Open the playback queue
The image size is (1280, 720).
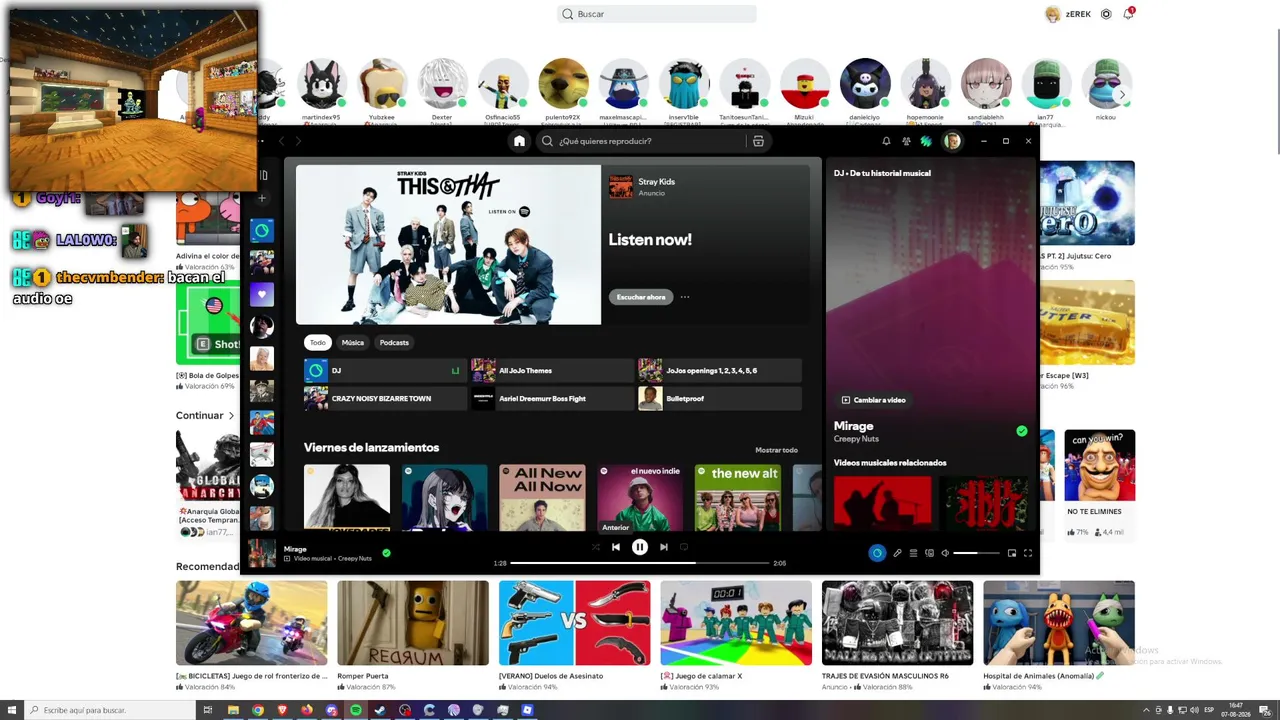(x=913, y=553)
